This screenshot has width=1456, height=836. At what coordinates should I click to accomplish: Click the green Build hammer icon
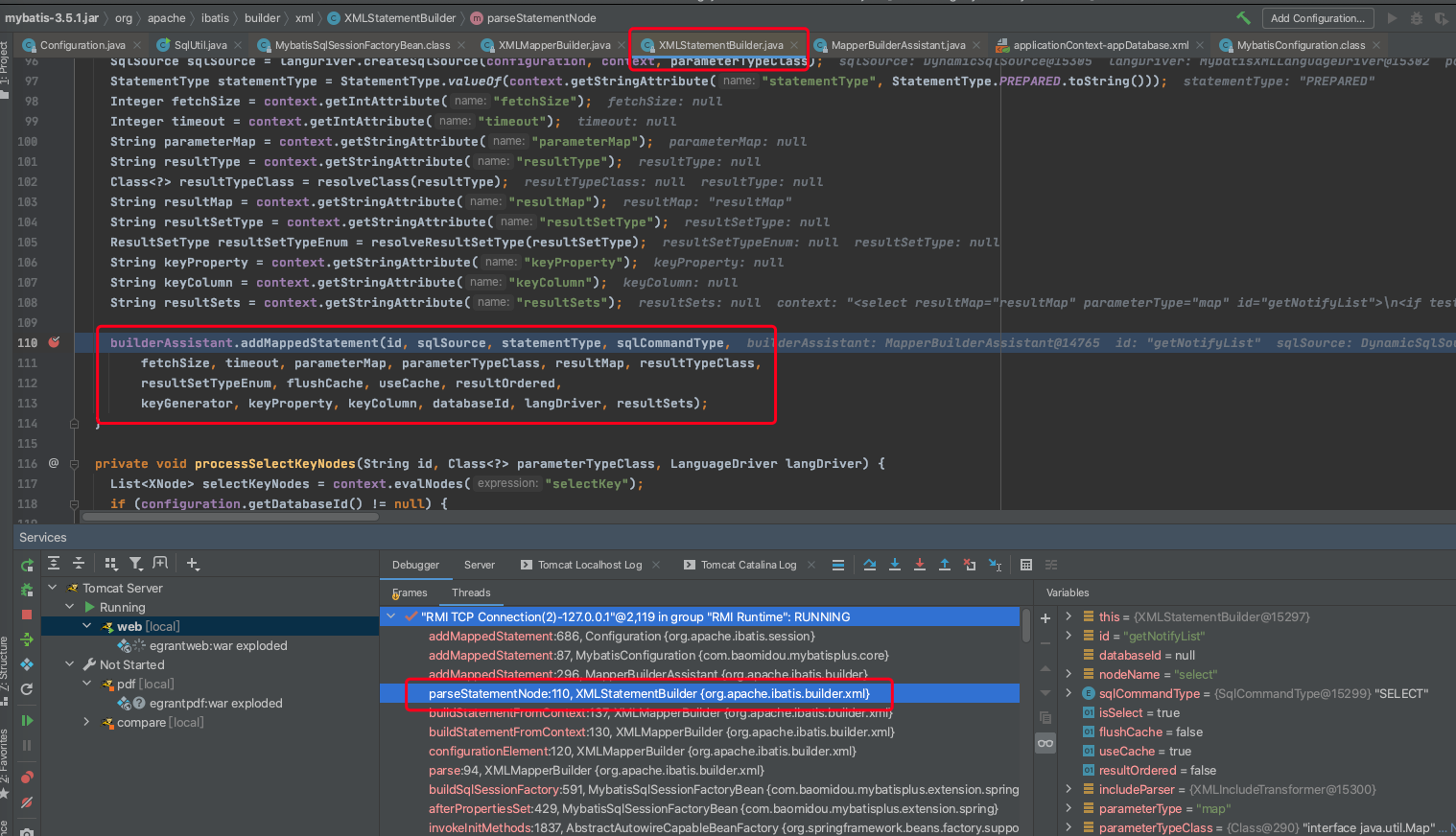click(1243, 18)
